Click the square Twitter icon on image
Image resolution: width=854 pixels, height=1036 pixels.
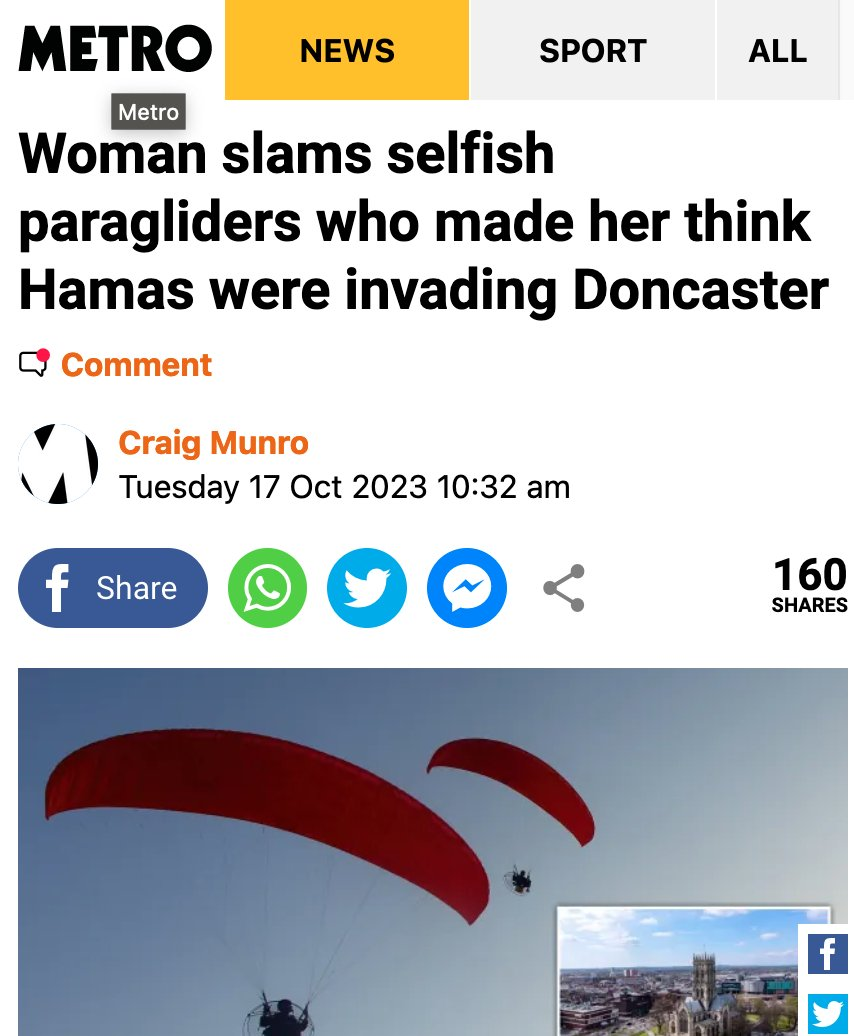(x=828, y=1014)
